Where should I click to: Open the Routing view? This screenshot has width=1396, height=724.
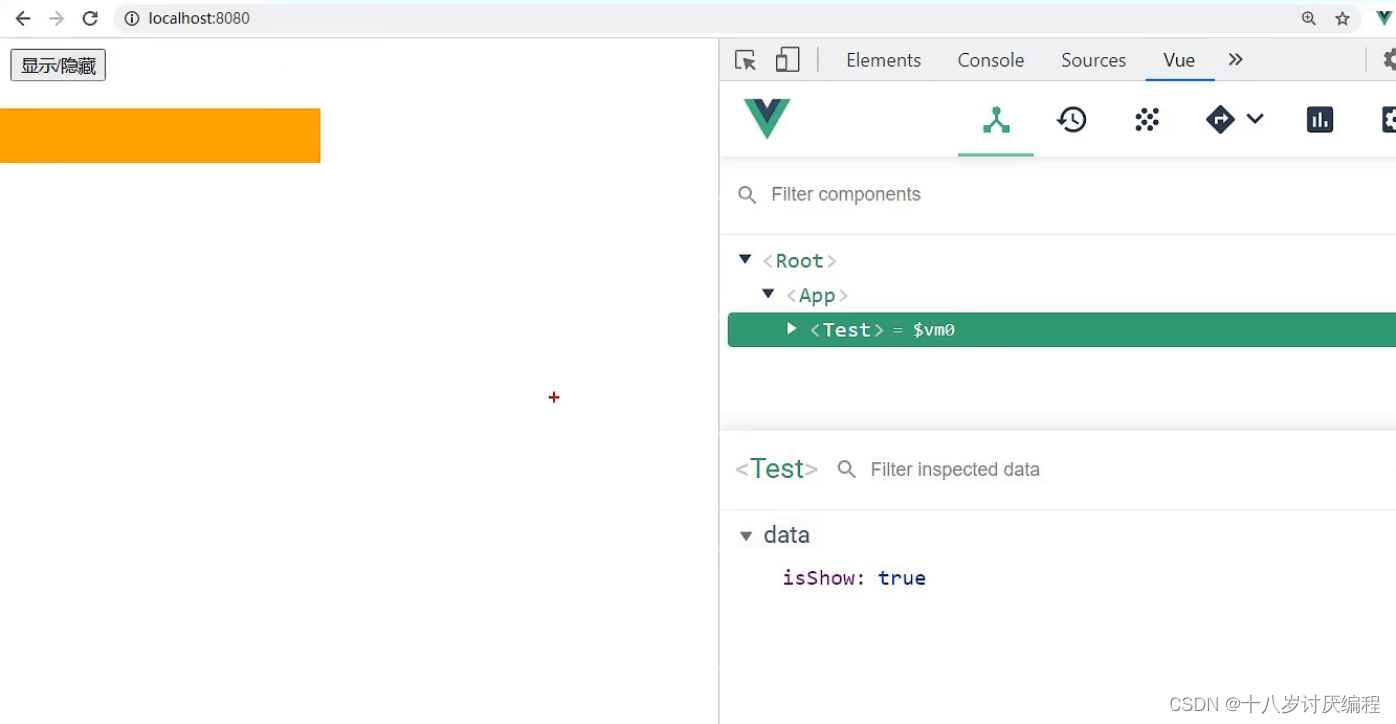(x=1220, y=120)
